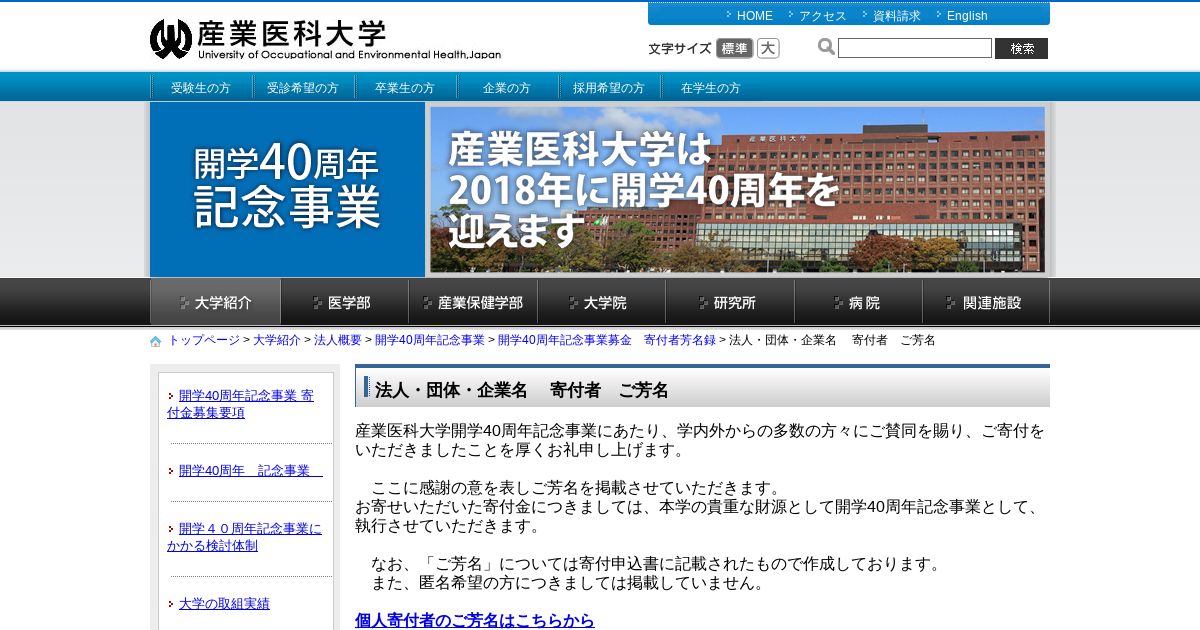Open sidebar link 開学40周年 記念事業
This screenshot has height=630, width=1200.
pyautogui.click(x=251, y=470)
